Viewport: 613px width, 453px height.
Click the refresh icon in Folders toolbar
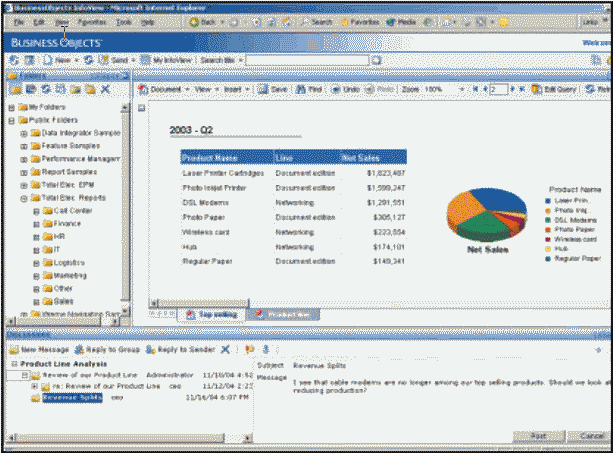coord(46,90)
